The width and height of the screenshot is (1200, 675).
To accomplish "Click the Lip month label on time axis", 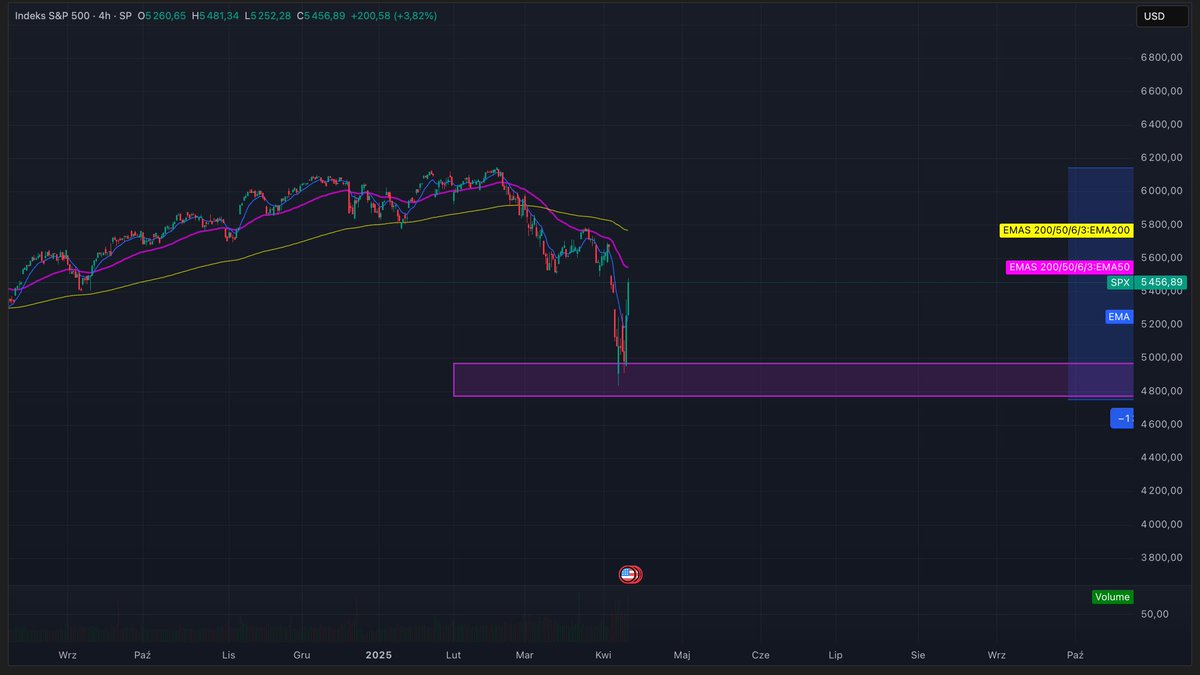I will (836, 655).
